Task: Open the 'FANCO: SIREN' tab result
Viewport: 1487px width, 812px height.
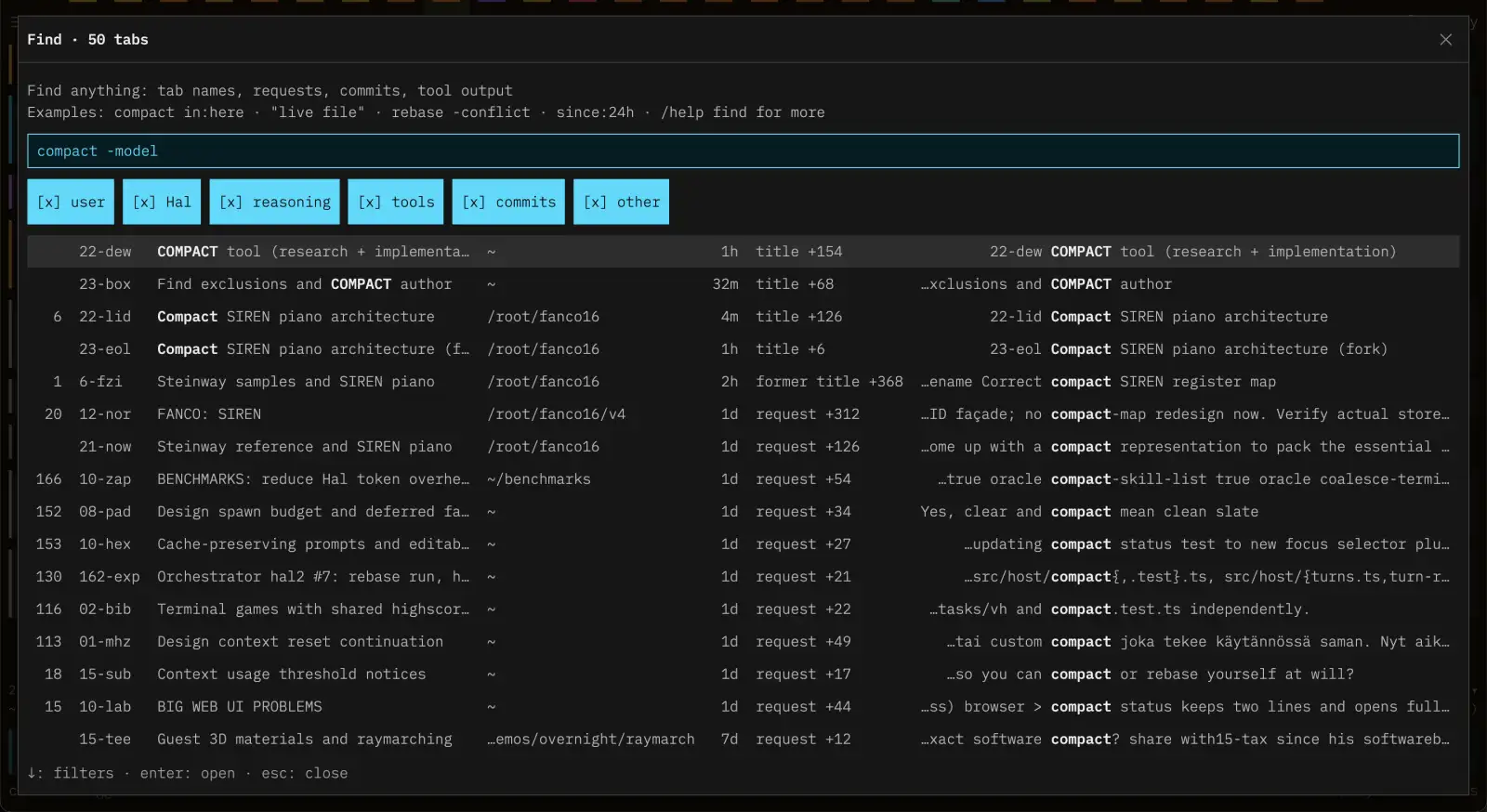Action: [743, 414]
